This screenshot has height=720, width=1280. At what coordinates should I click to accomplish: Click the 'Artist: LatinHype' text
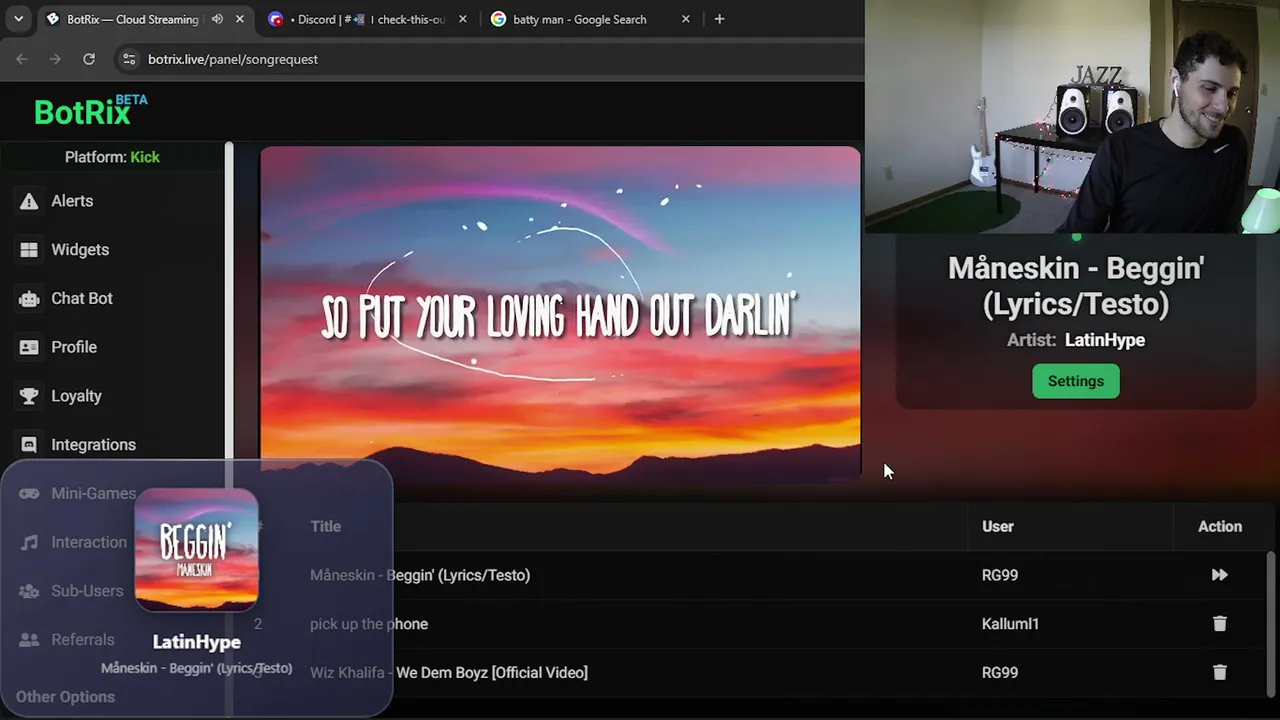[x=1076, y=340]
